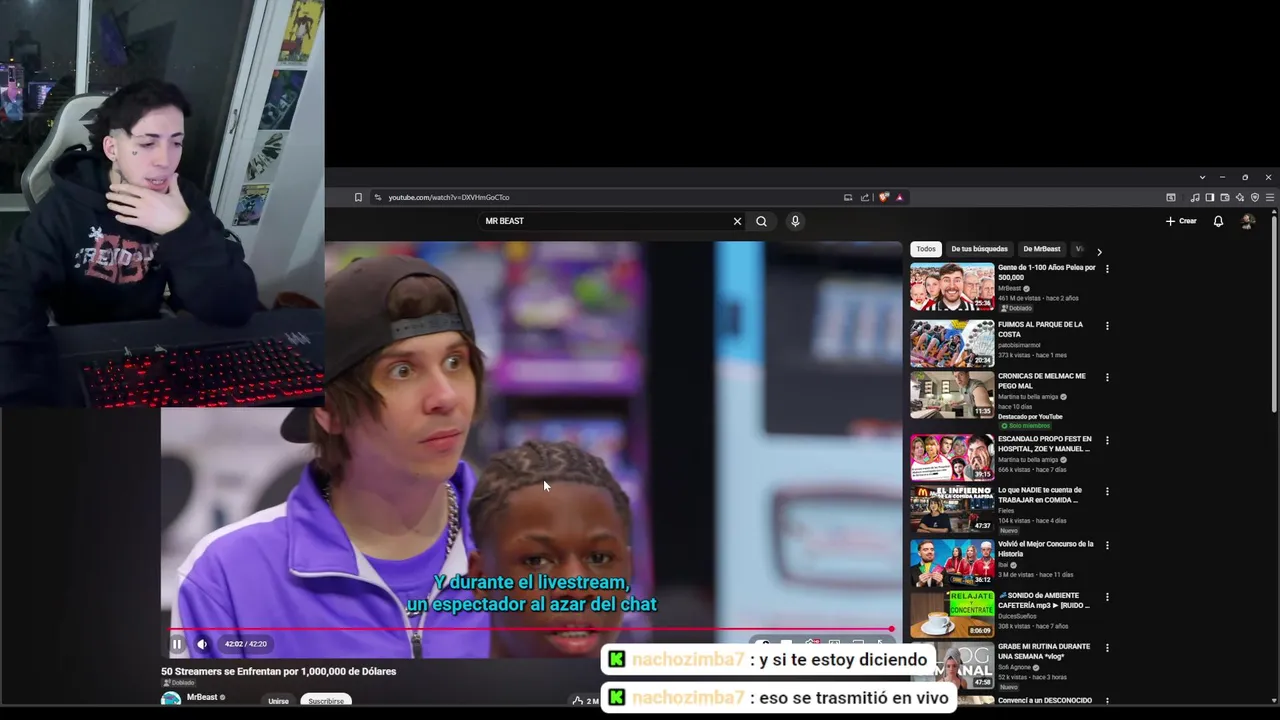Click the MrBeast channel avatar
Screen dimensions: 1280x720
click(x=171, y=699)
